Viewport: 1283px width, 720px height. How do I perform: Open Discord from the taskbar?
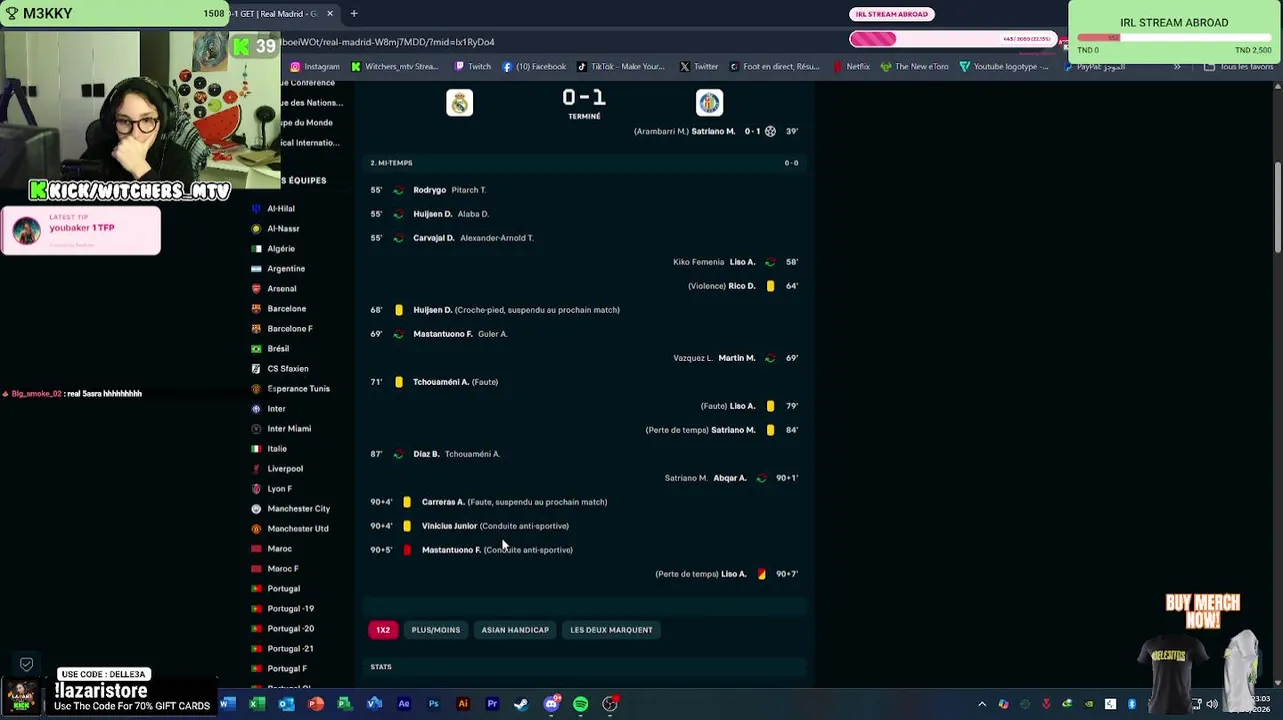pos(551,704)
